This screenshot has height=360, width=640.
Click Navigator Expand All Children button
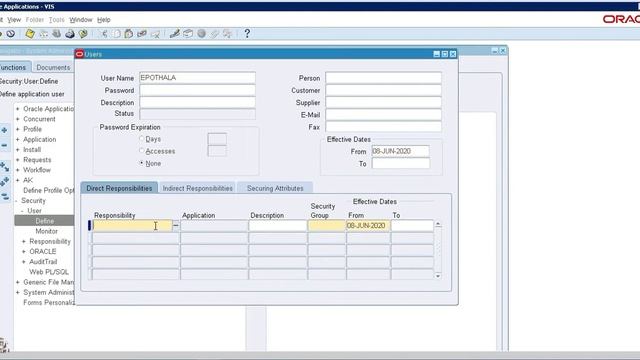coord(4,167)
